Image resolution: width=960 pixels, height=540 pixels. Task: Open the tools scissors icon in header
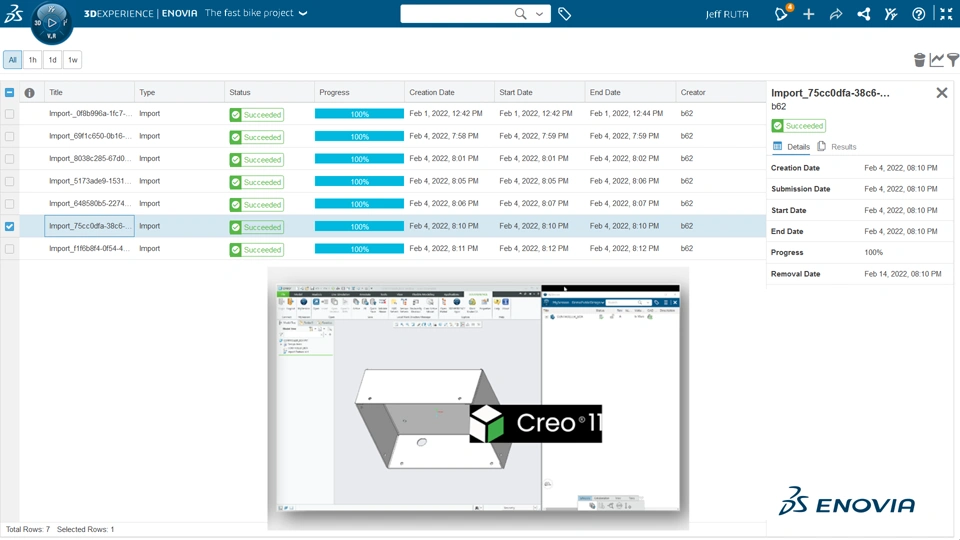pyautogui.click(x=891, y=13)
